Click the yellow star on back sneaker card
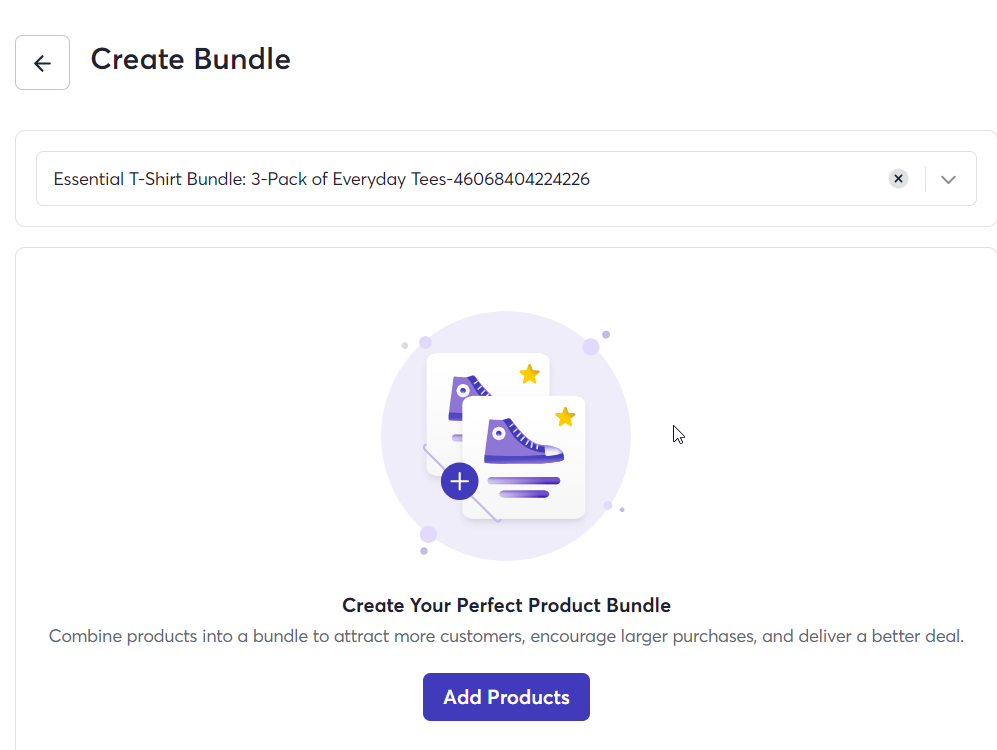This screenshot has width=997, height=750. point(529,374)
